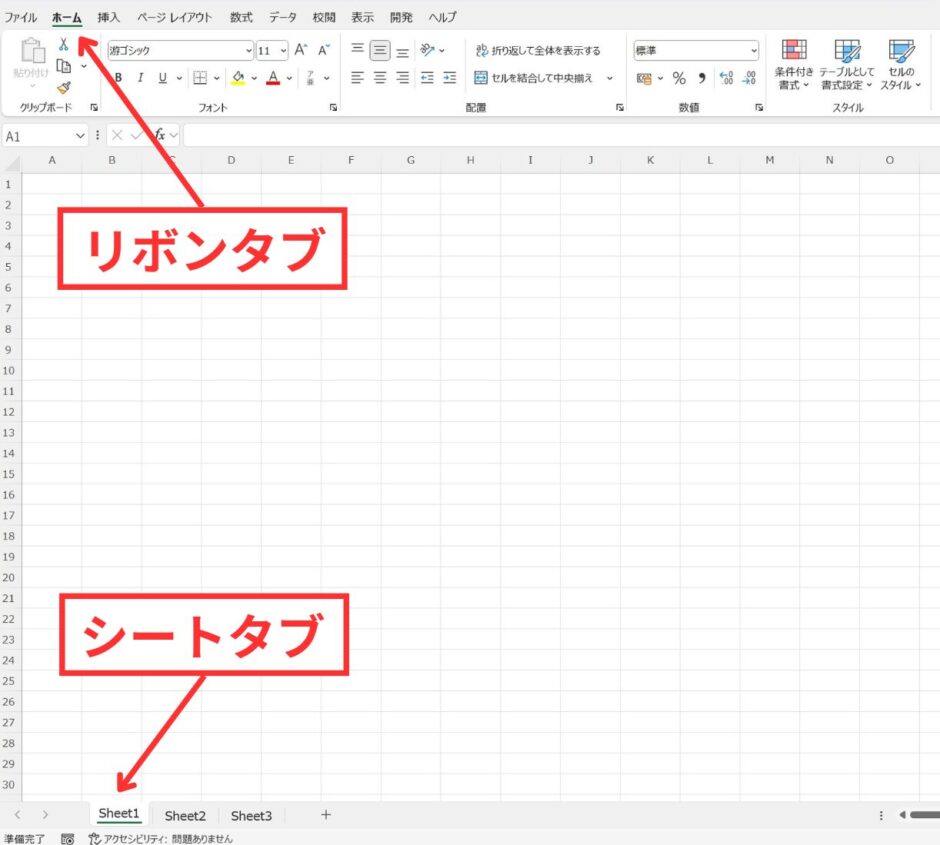Enable 折り返して全体を表示する wrap text
Viewport: 940px width, 845px height.
click(x=537, y=49)
